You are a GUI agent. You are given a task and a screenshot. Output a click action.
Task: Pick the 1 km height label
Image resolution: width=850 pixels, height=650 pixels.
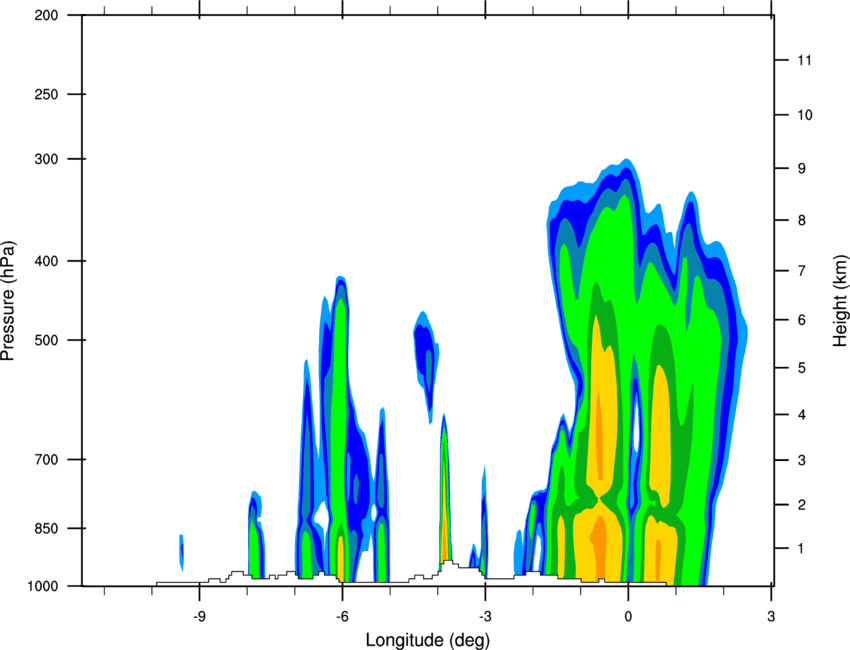pos(801,549)
